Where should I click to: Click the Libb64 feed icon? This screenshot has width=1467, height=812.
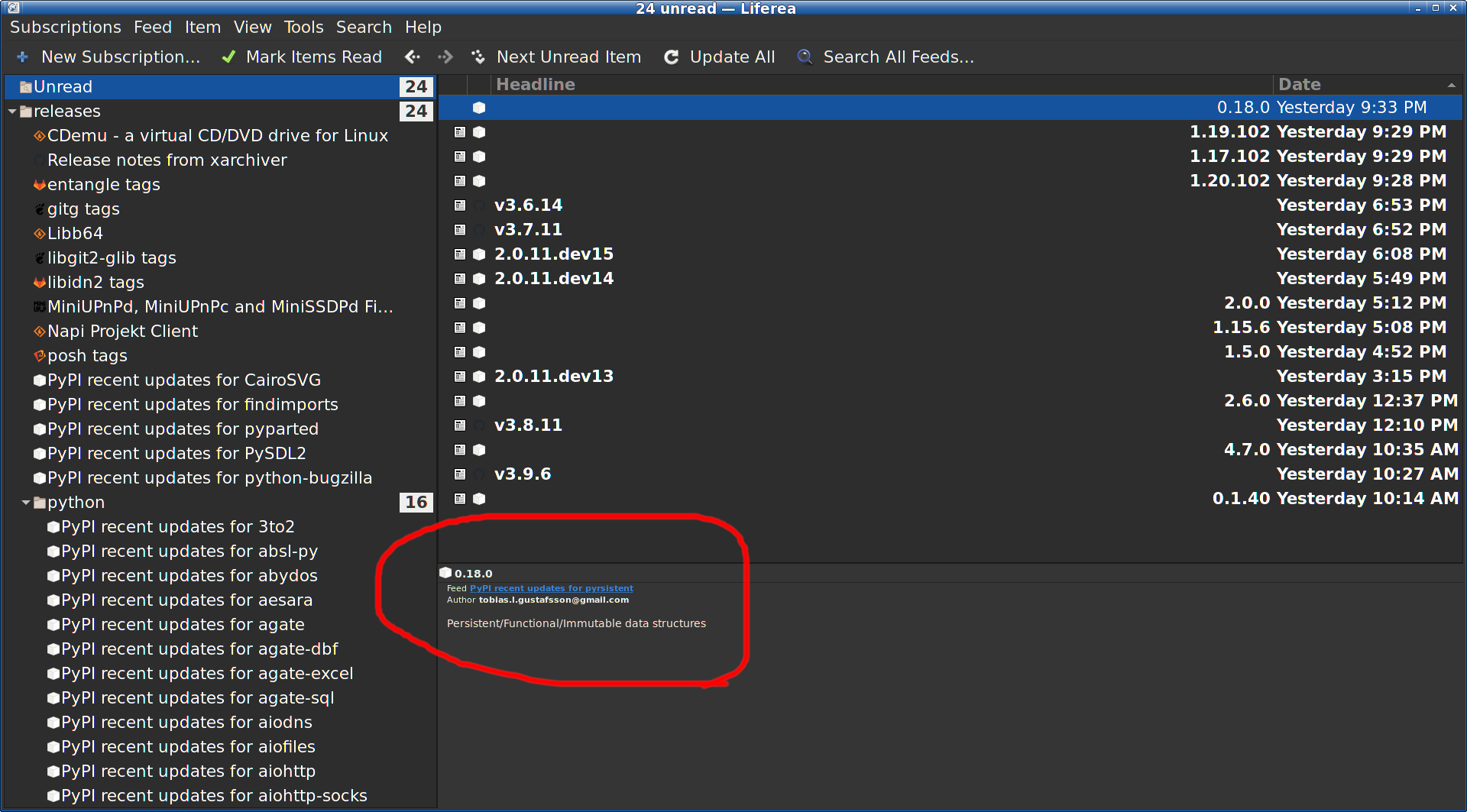(40, 234)
